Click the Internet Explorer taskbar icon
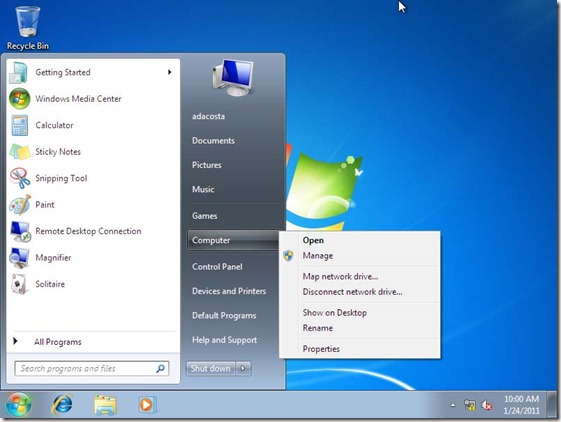 click(63, 405)
